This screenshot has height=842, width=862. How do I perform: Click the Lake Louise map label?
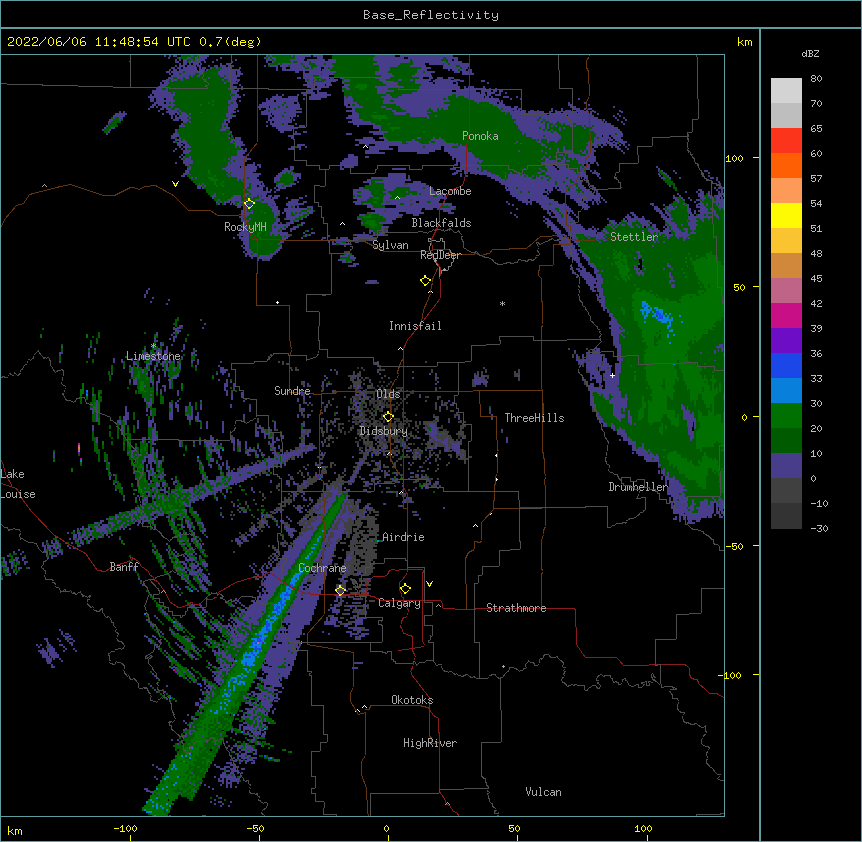coord(18,484)
